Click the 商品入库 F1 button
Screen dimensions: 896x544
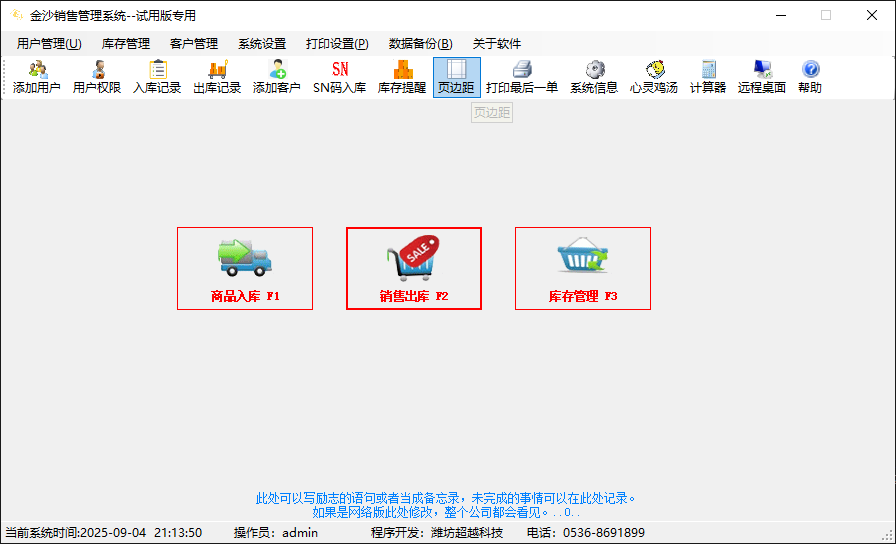point(245,268)
